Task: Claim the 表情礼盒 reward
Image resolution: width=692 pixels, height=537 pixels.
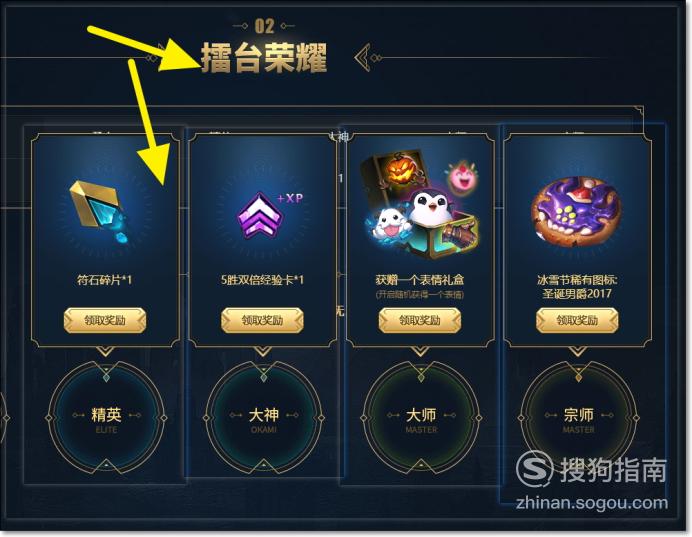Action: 420,320
